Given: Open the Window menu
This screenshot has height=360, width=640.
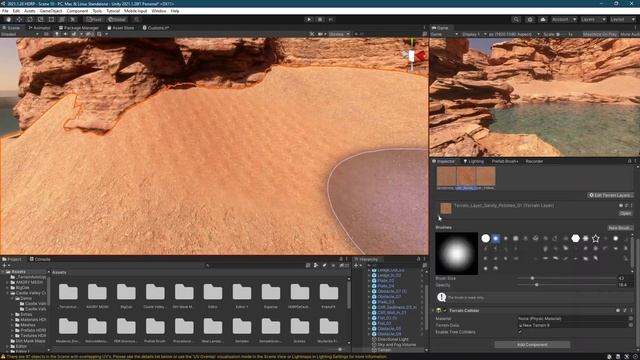Looking at the screenshot, I should point(159,11).
